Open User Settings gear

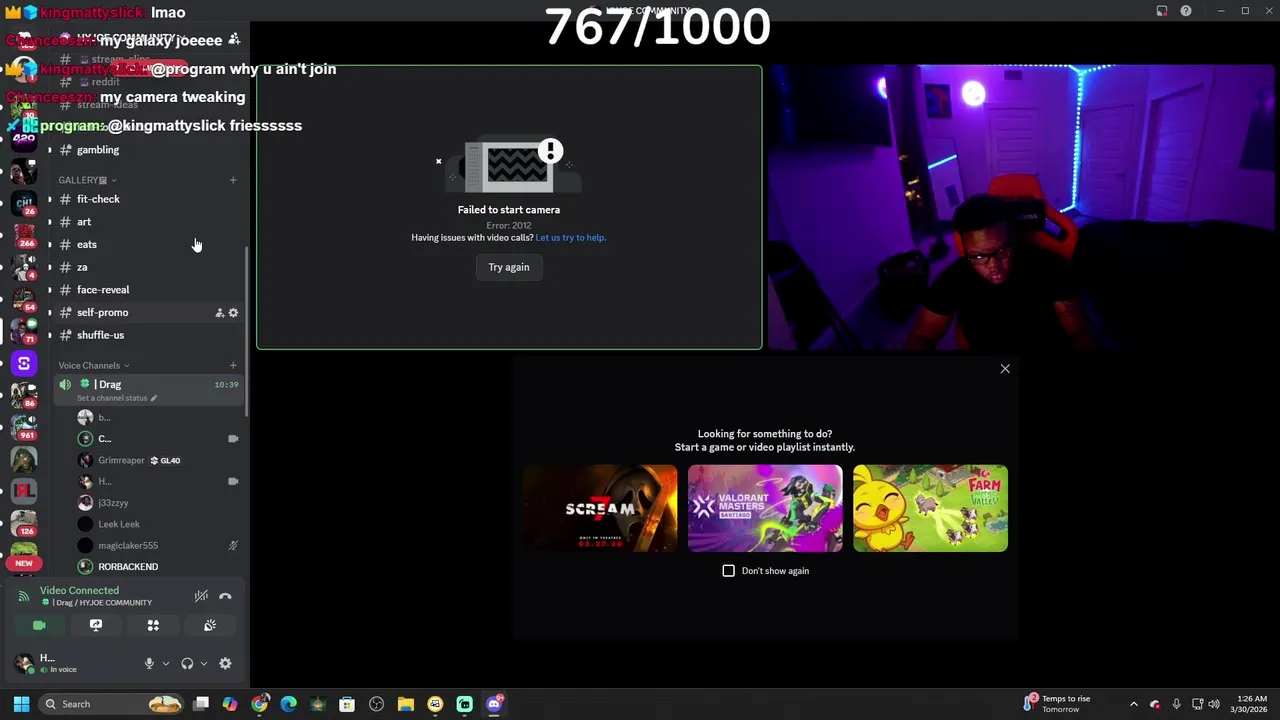(225, 663)
